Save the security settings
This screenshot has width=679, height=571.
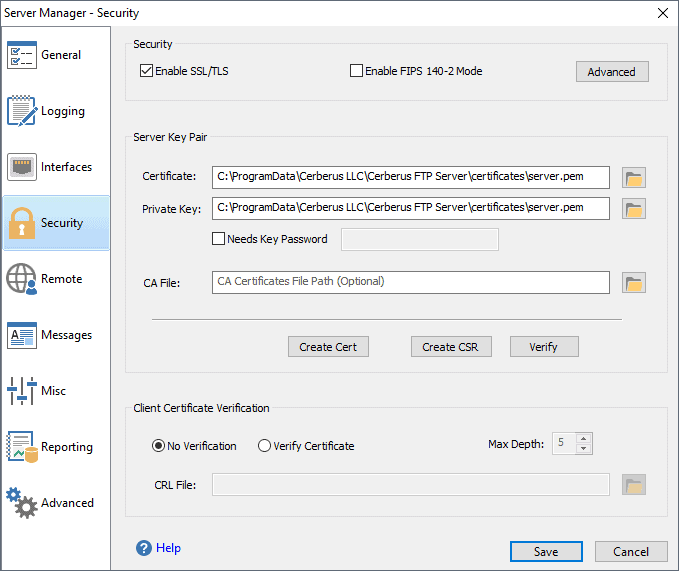(x=546, y=552)
